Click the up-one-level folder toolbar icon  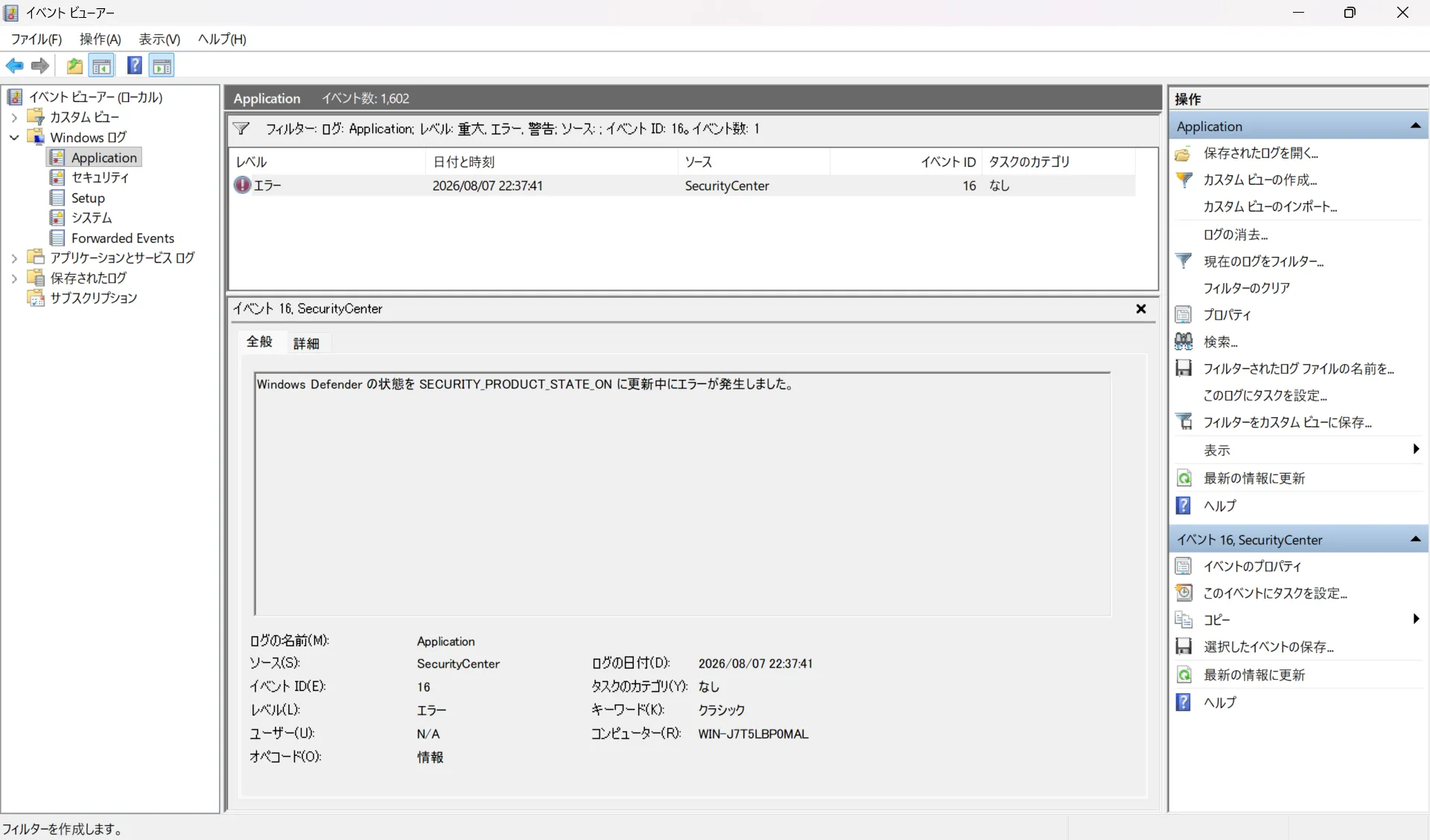point(74,66)
